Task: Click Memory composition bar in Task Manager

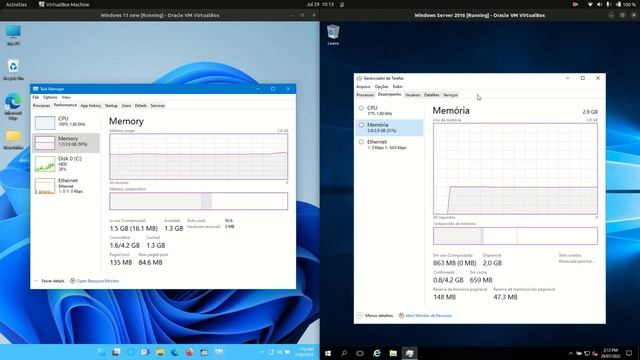Action: point(198,201)
